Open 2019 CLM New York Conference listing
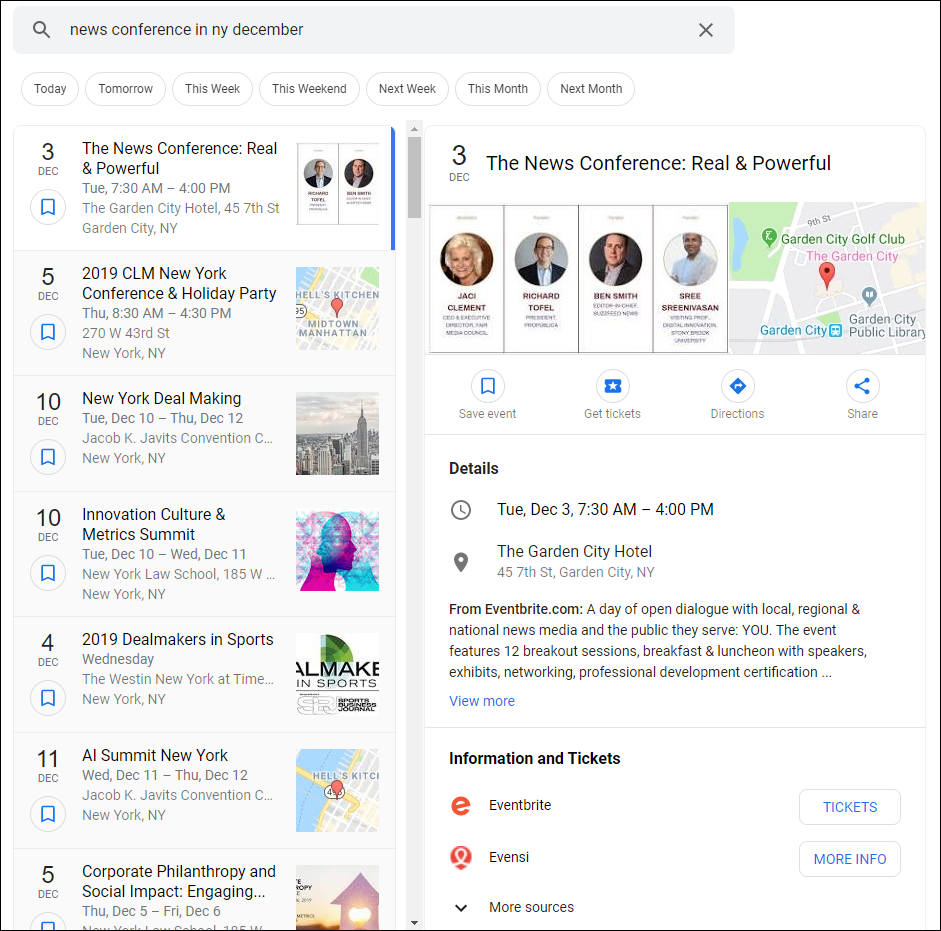This screenshot has width=941, height=931. pyautogui.click(x=204, y=313)
